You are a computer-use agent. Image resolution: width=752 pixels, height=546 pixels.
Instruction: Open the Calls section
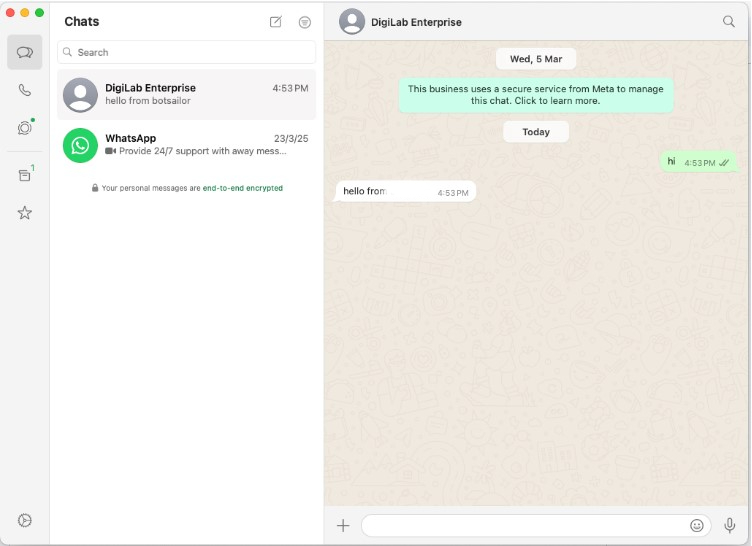(25, 90)
